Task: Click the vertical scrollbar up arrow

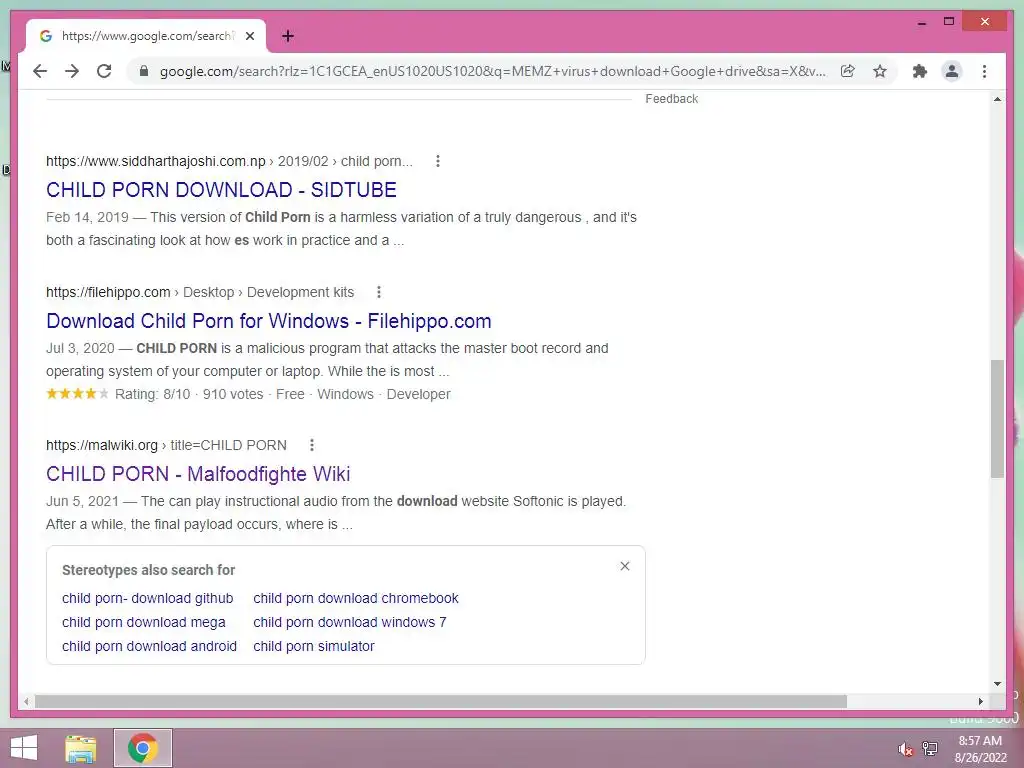Action: point(997,99)
